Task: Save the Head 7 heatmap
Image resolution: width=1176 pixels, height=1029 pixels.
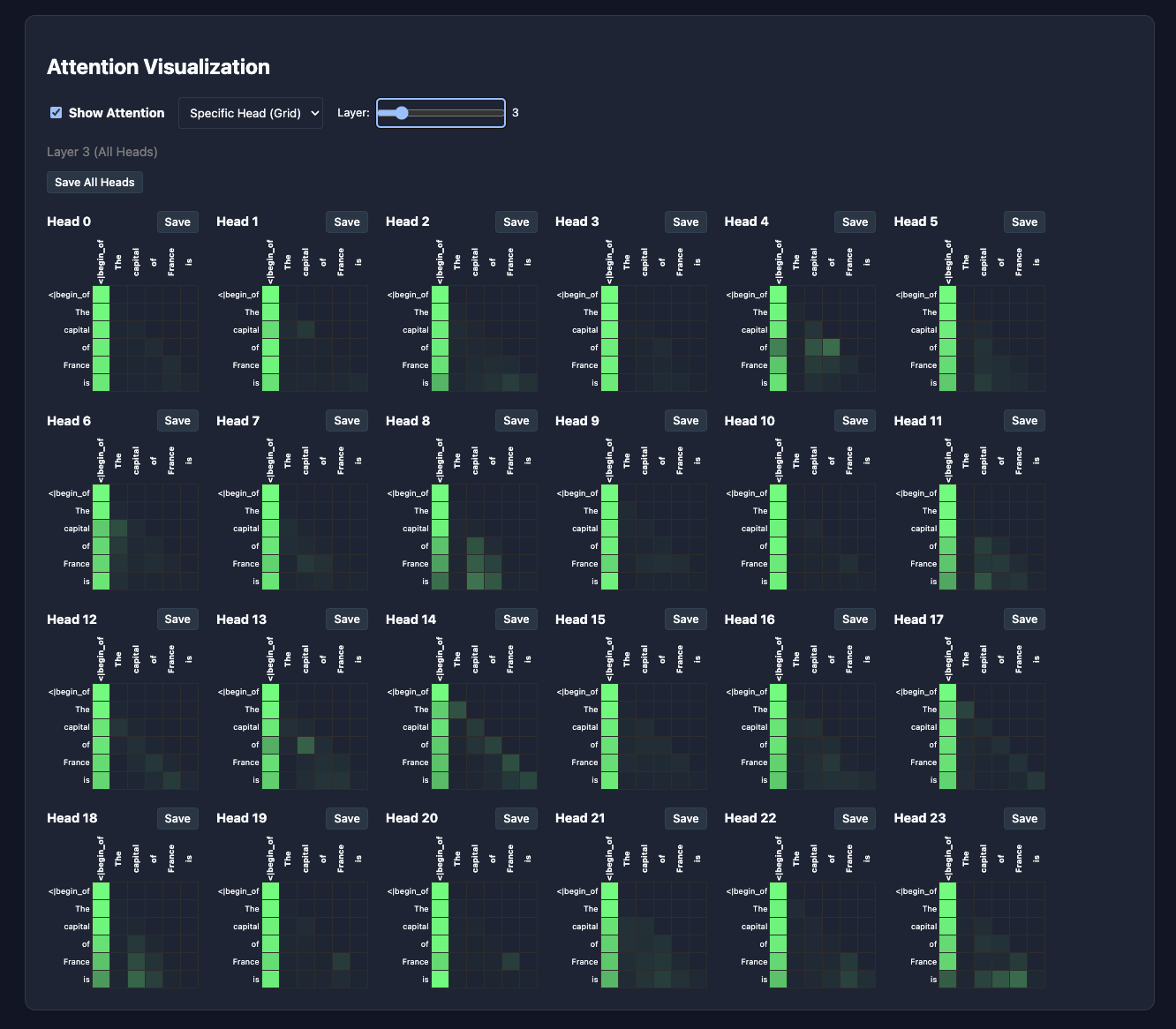Action: (347, 421)
